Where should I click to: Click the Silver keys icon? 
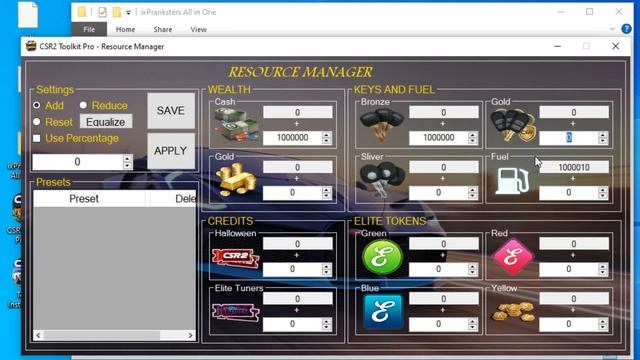[382, 179]
